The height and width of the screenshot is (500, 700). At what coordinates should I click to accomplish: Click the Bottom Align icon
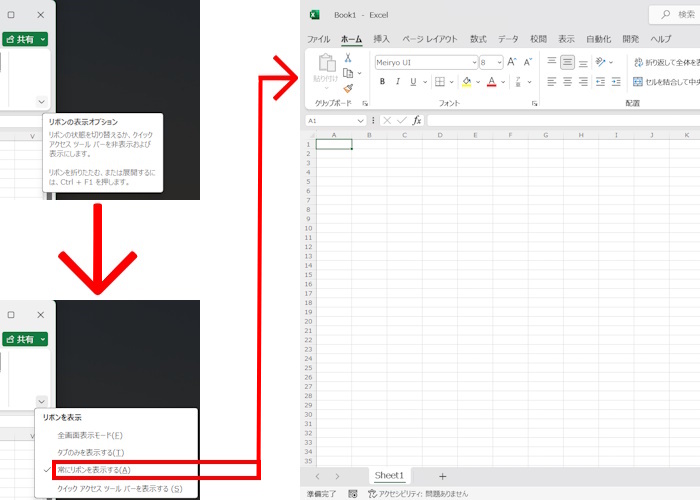[x=583, y=62]
